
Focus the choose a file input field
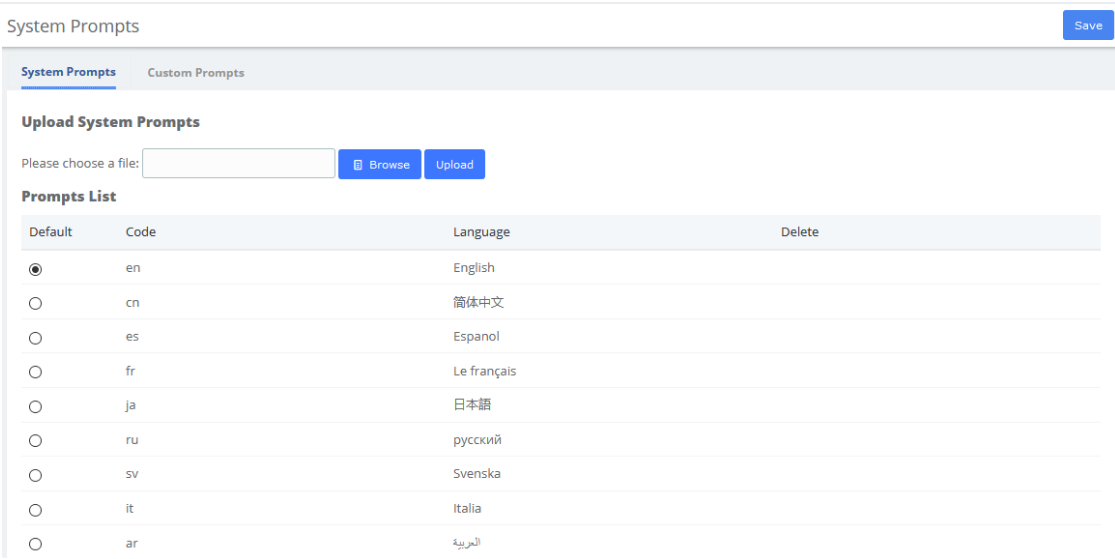(x=239, y=164)
